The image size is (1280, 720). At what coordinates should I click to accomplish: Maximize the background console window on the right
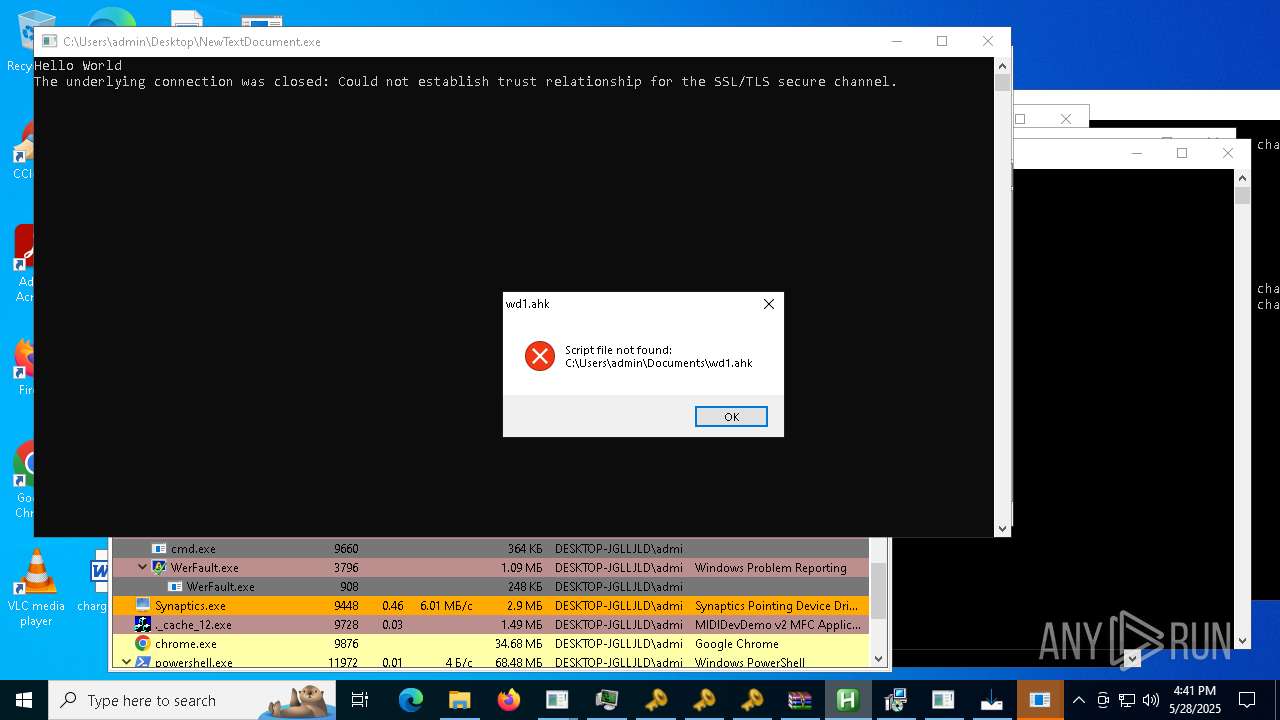tap(1182, 153)
